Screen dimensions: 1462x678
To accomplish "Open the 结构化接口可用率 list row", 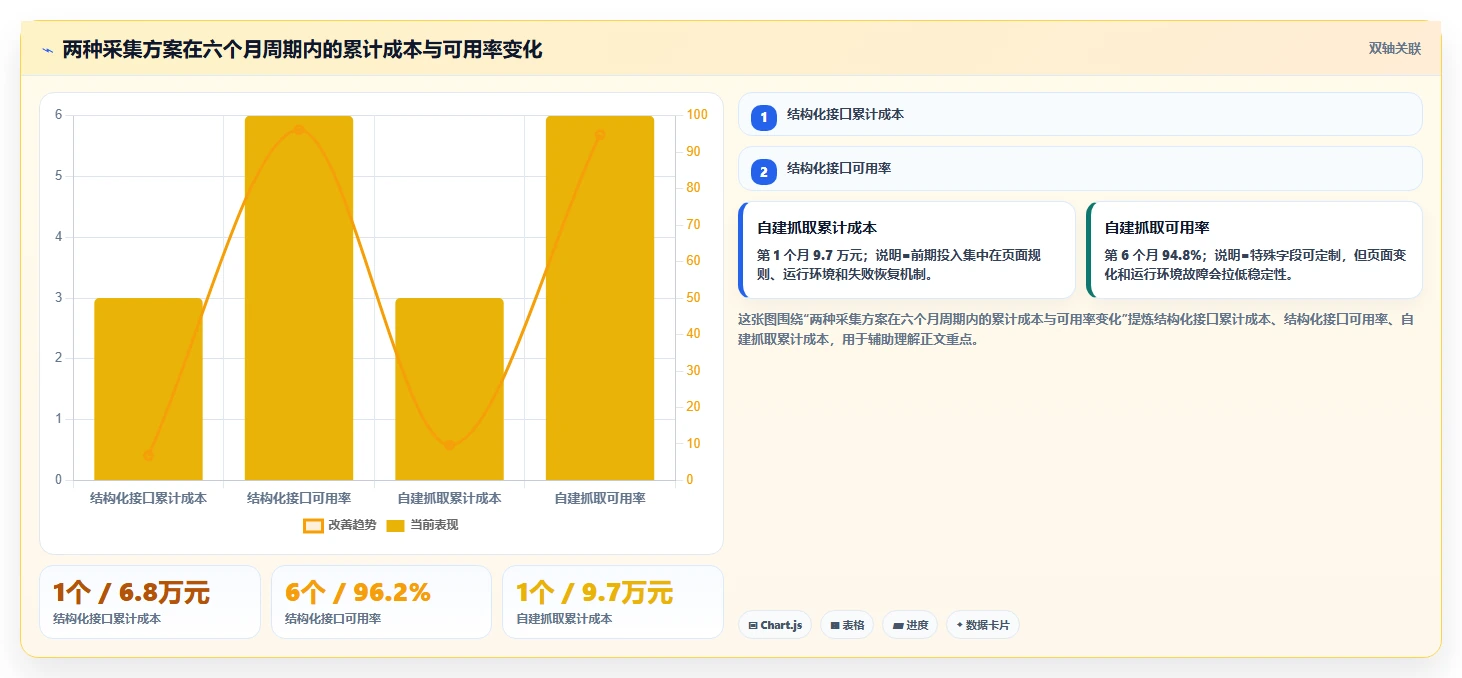I will tap(1080, 168).
